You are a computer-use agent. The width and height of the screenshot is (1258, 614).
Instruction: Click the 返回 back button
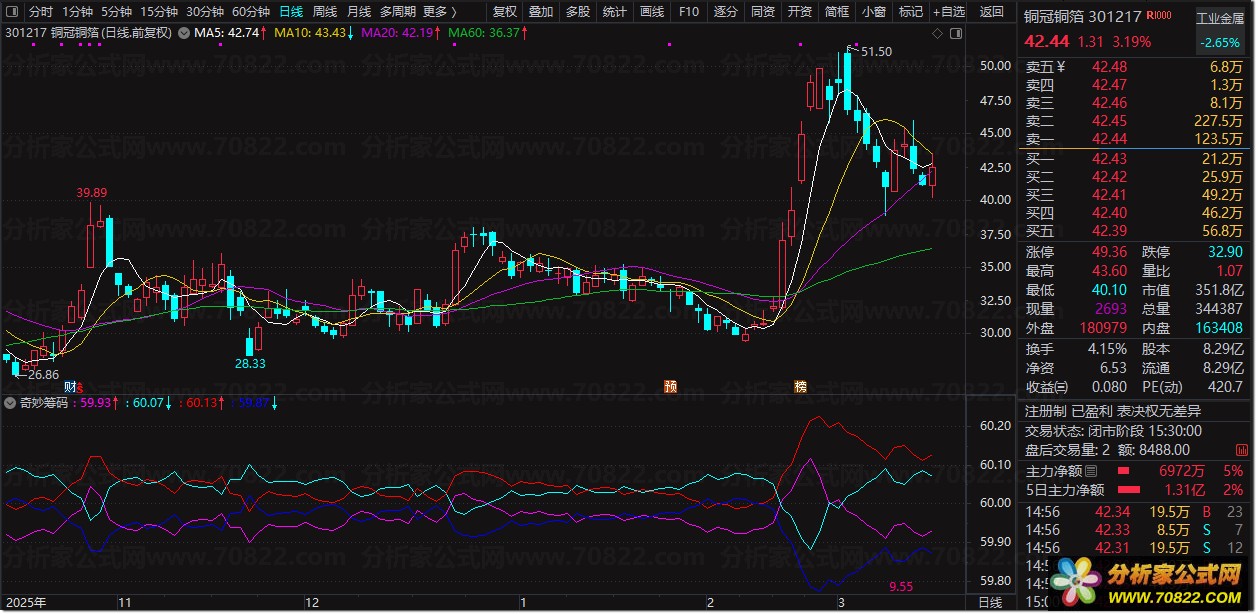click(x=992, y=12)
